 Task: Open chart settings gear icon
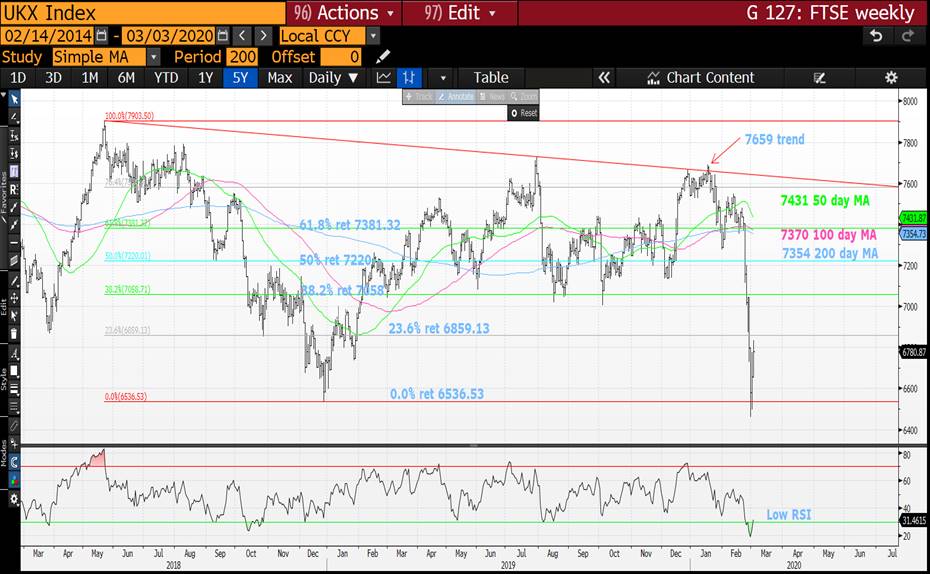click(x=891, y=78)
